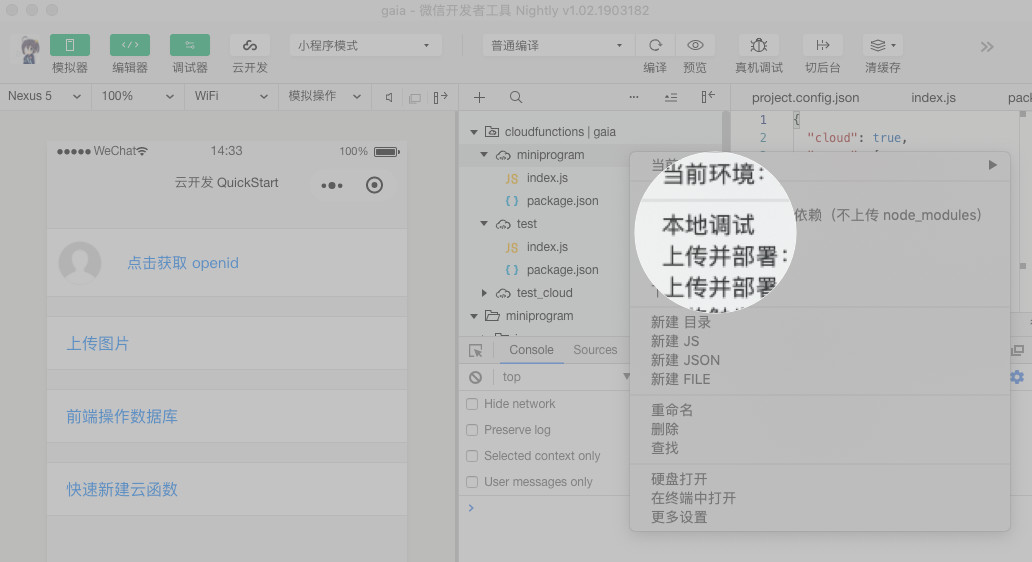The width and height of the screenshot is (1032, 562).
Task: Open the WiFi network dropdown
Action: 231,97
